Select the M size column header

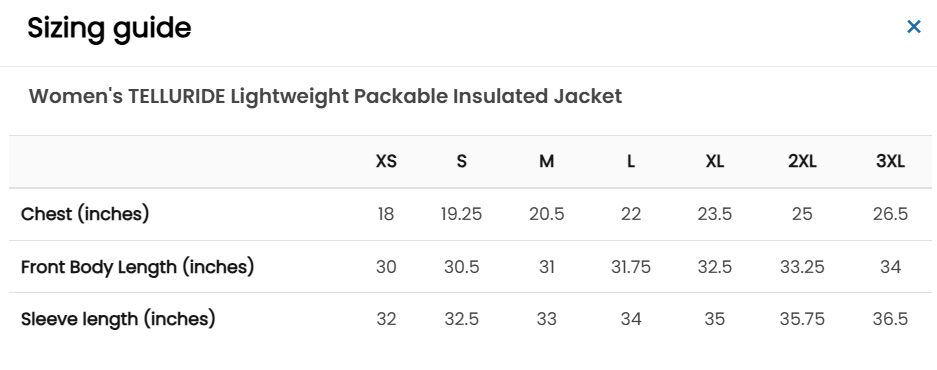point(546,161)
